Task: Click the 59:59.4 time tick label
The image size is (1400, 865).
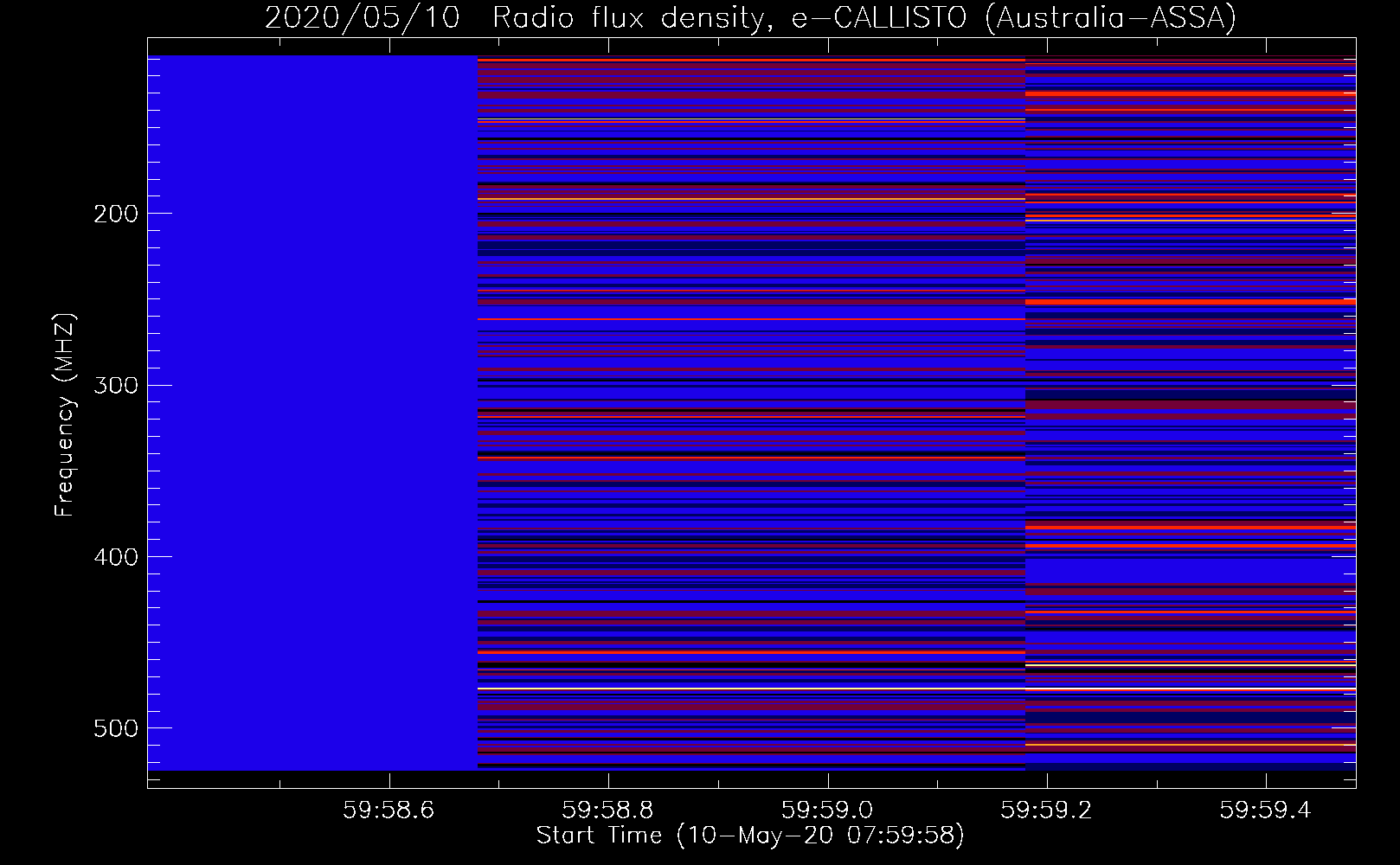Action: 1266,810
